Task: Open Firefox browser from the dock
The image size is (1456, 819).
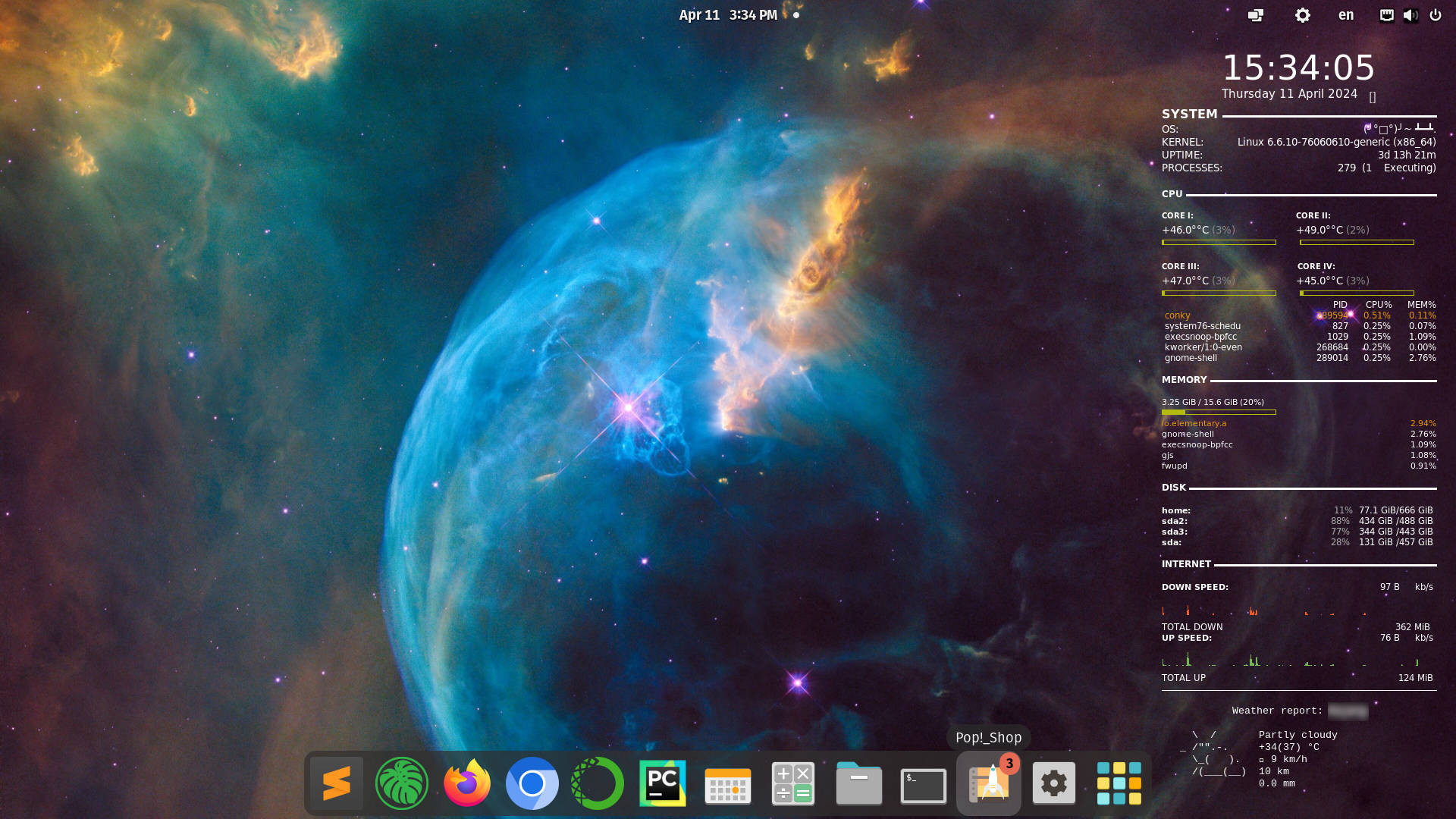Action: 466,783
